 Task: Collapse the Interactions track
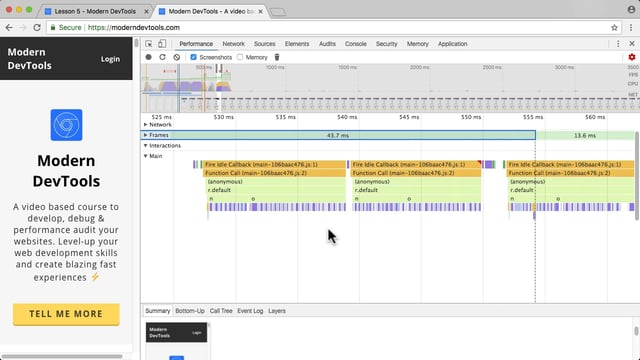(146, 146)
